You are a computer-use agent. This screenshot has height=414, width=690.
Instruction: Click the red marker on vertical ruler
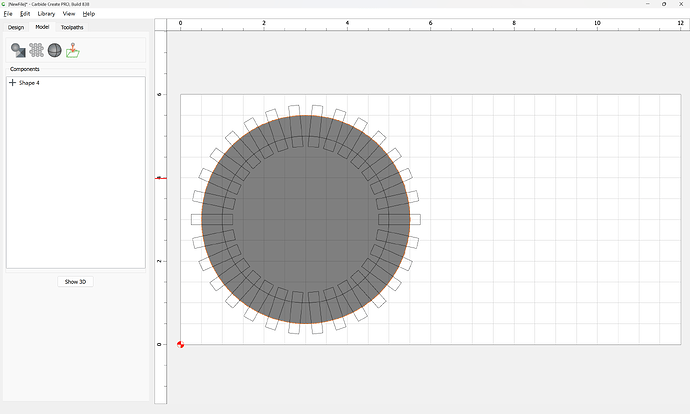[x=158, y=178]
